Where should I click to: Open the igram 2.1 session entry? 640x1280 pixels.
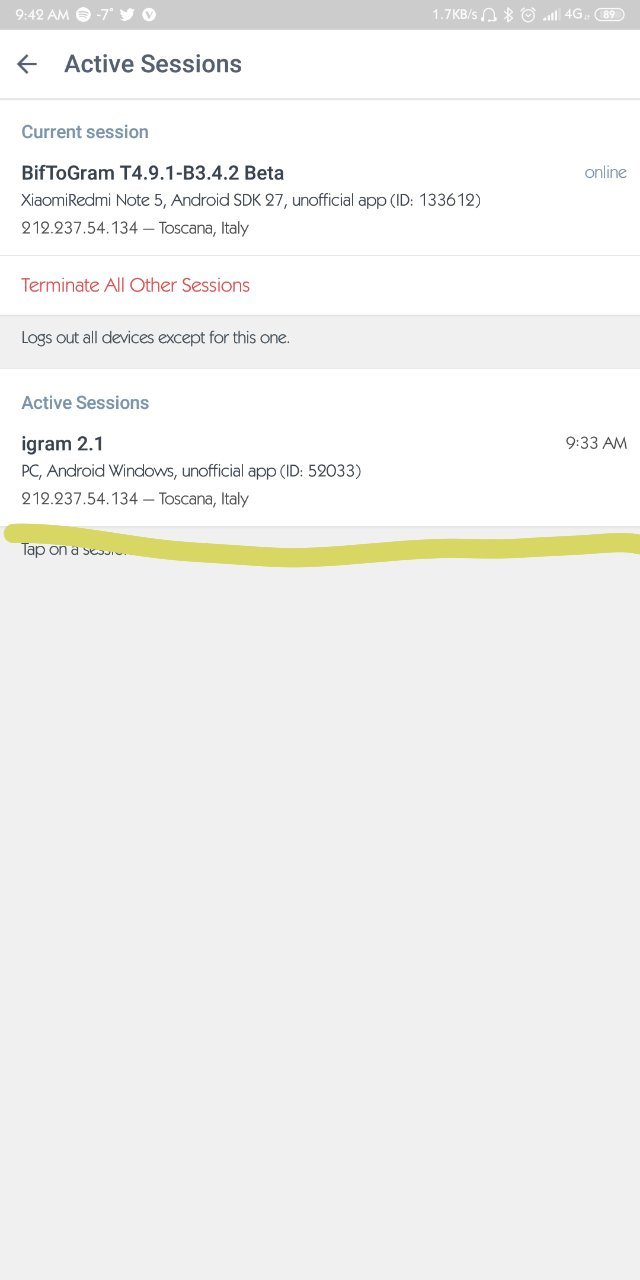320,470
